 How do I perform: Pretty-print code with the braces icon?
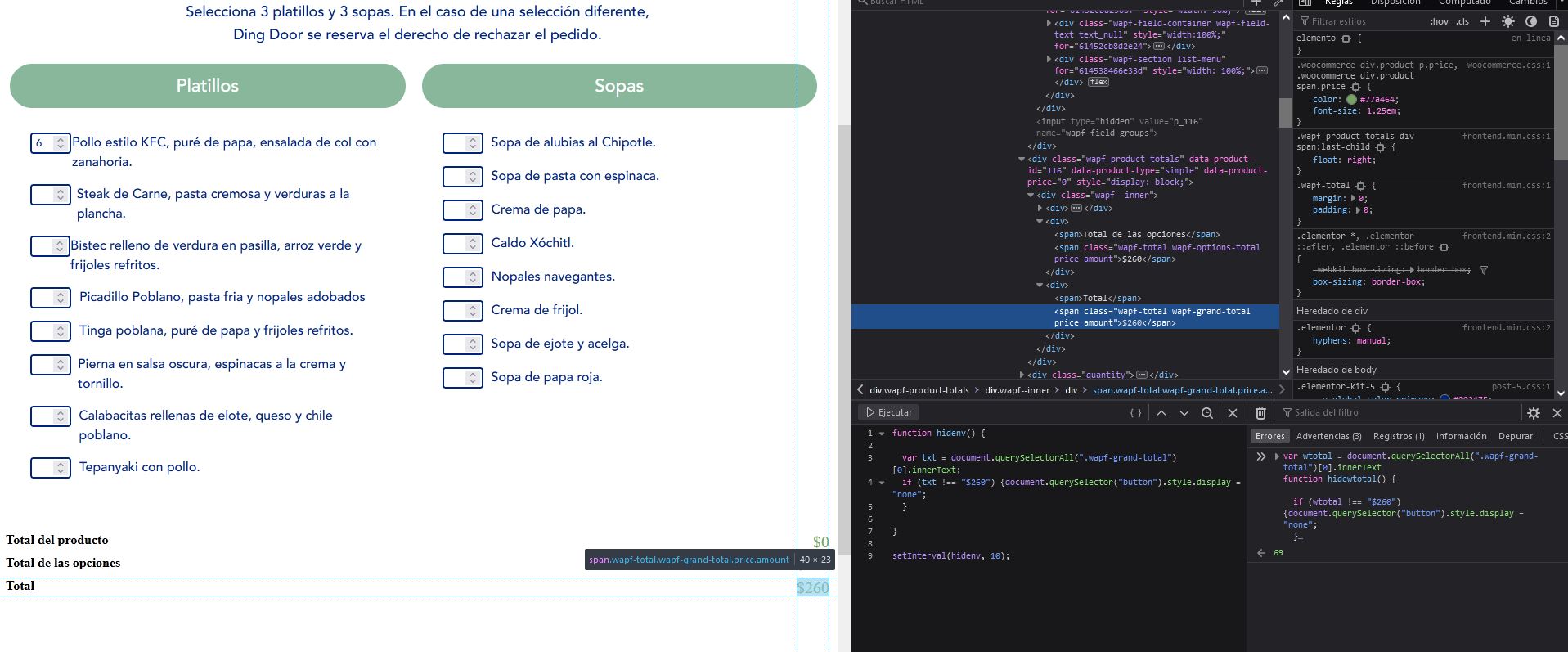coord(1135,413)
